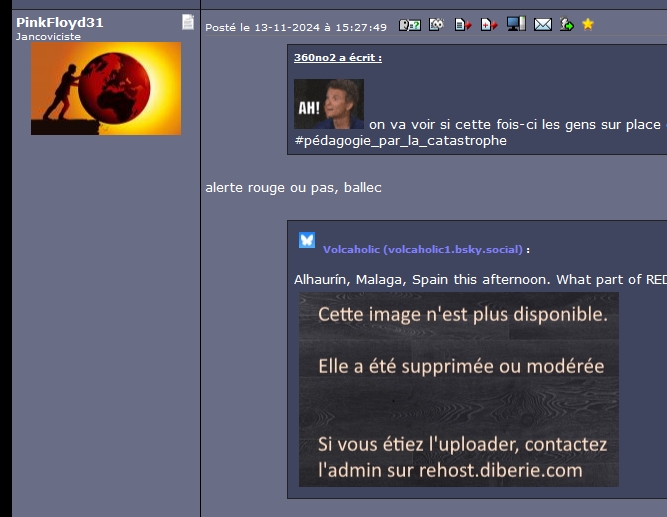Open Volcaholic (volcaholic1.bsky.social) link
Image resolution: width=667 pixels, height=517 pixels.
(423, 249)
